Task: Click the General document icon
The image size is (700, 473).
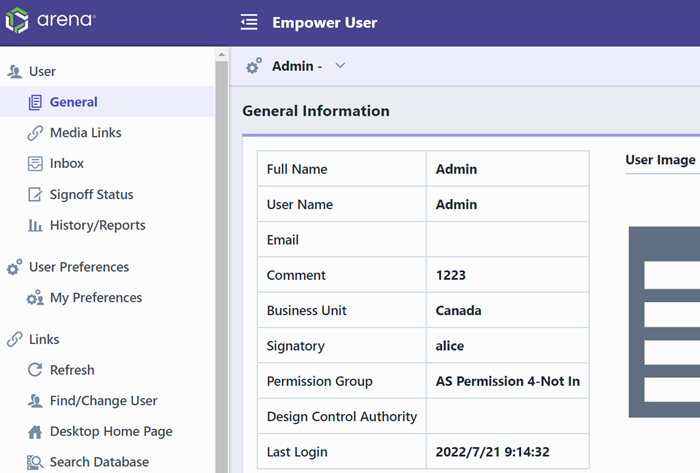Action: point(35,102)
